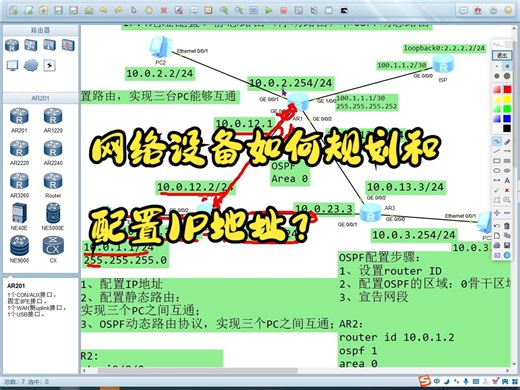Screen dimensions: 520x390
Task: Open the wireless device category
Action: pyautogui.click(x=49, y=45)
